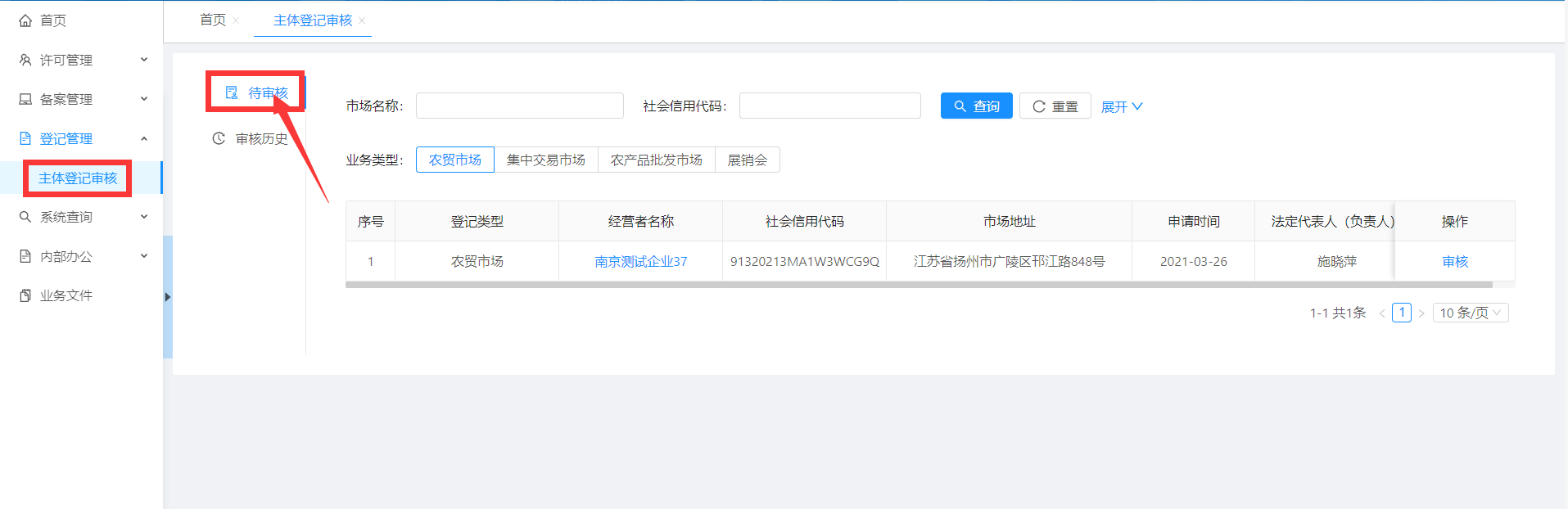
Task: Expand more filters with 展开
Action: (1121, 106)
